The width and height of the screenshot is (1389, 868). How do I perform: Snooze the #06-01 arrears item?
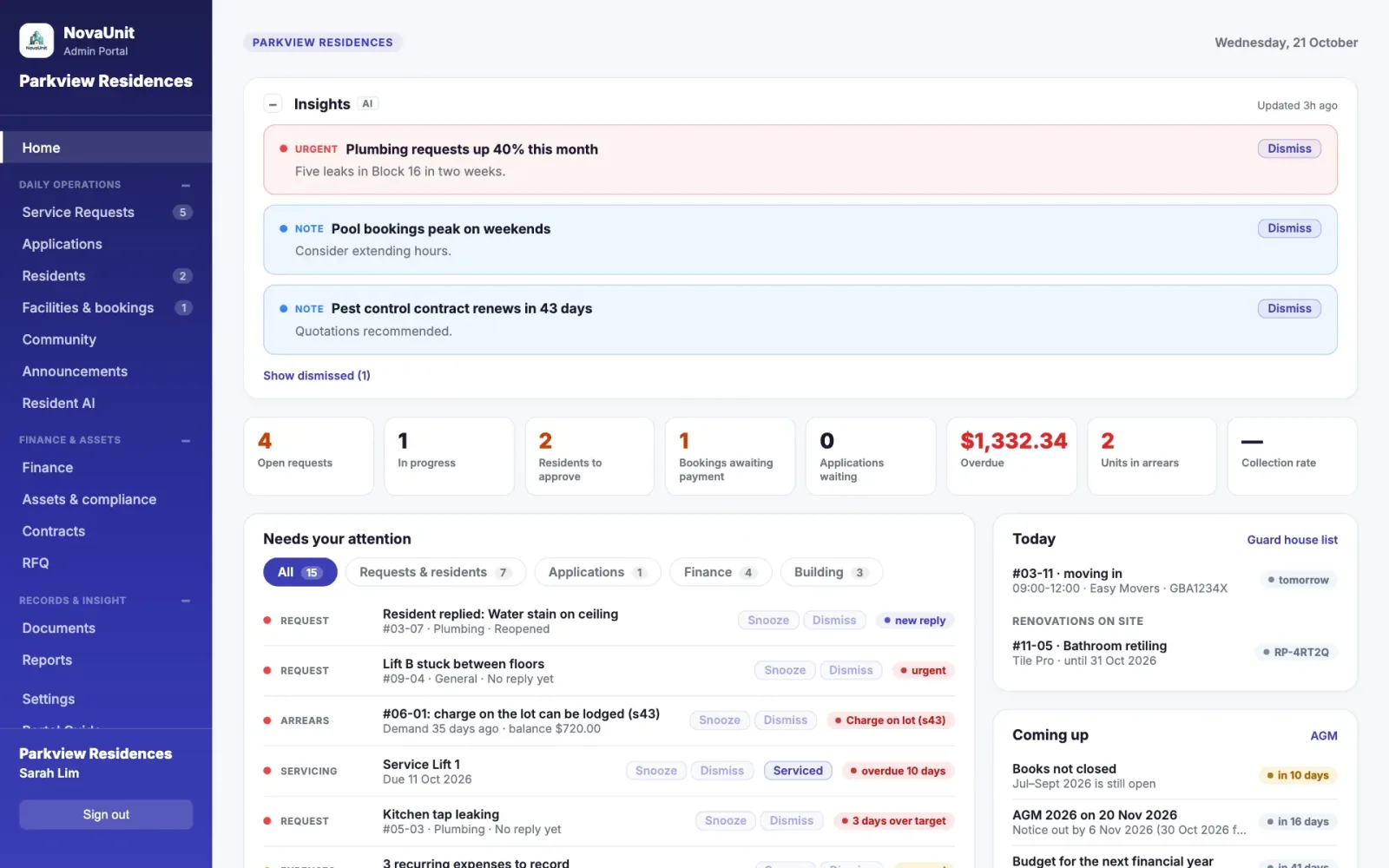point(720,720)
